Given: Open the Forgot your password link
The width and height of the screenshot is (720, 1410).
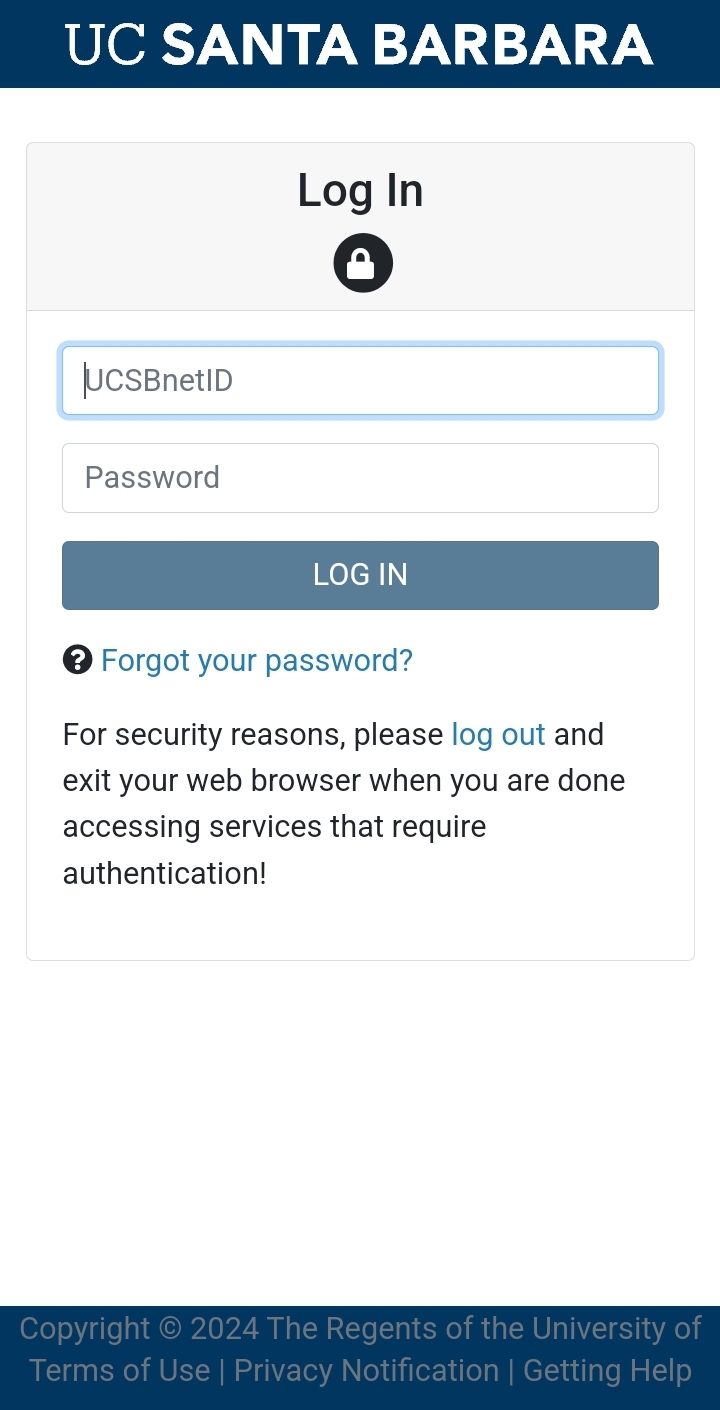Looking at the screenshot, I should (x=256, y=660).
